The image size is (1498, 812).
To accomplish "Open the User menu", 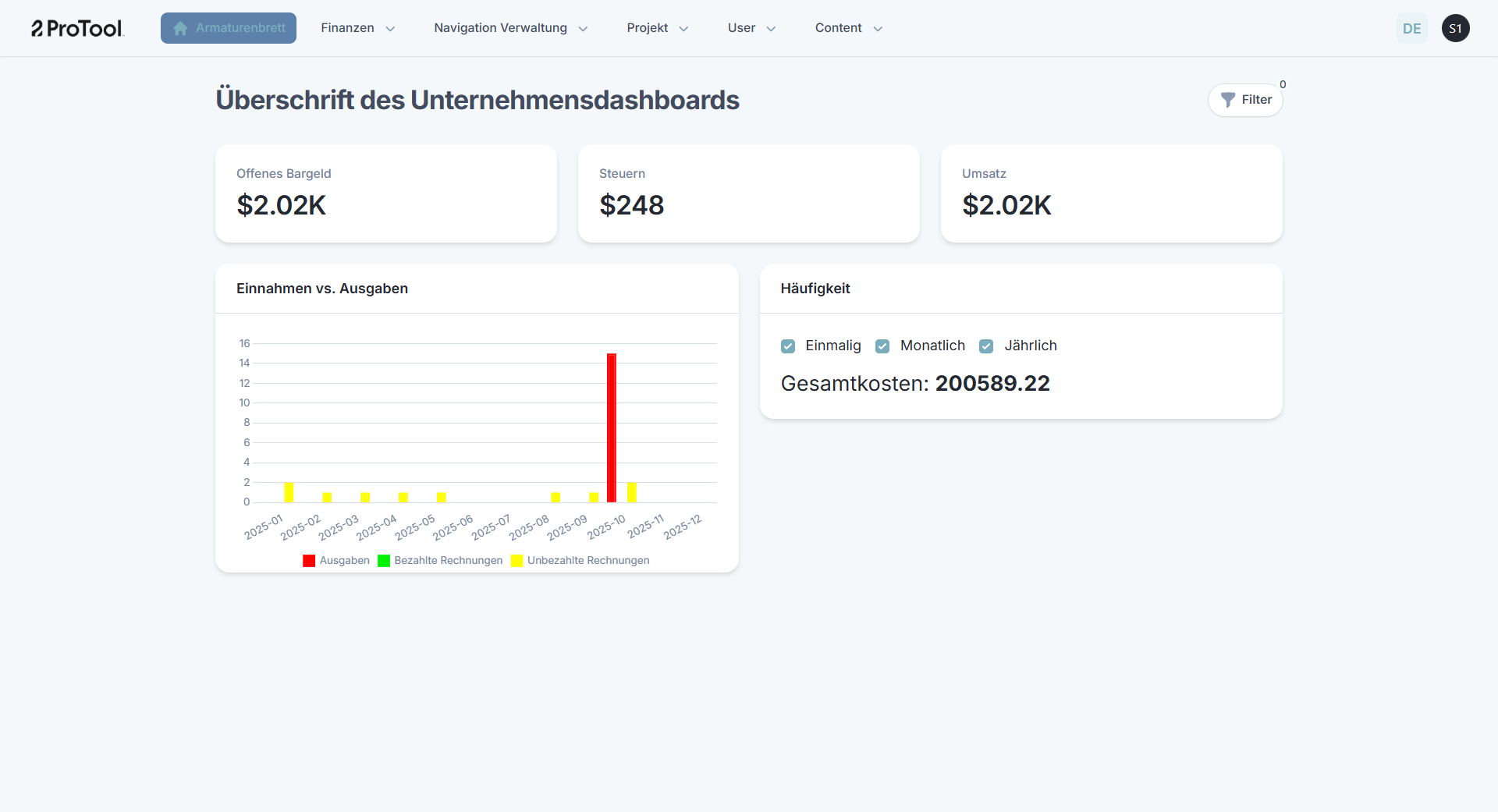I will [x=751, y=28].
